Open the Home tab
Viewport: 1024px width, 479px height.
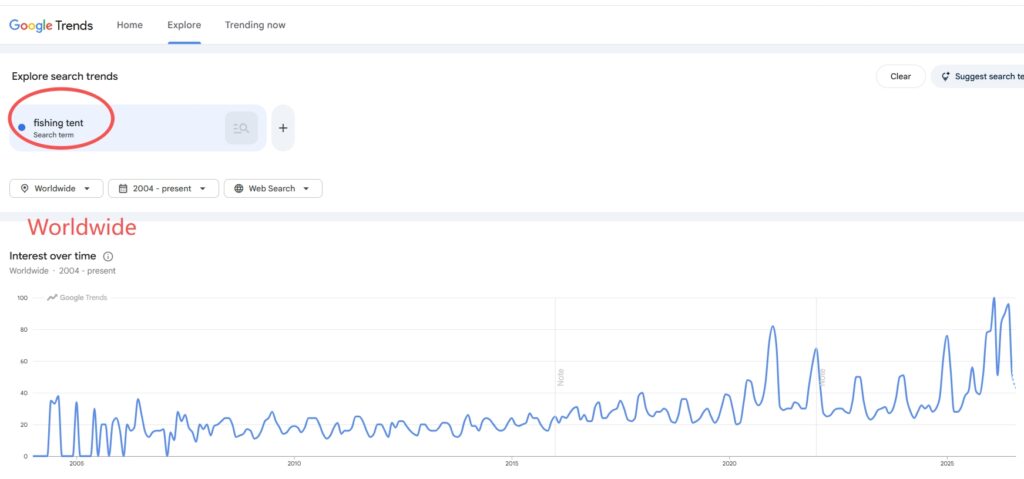129,25
